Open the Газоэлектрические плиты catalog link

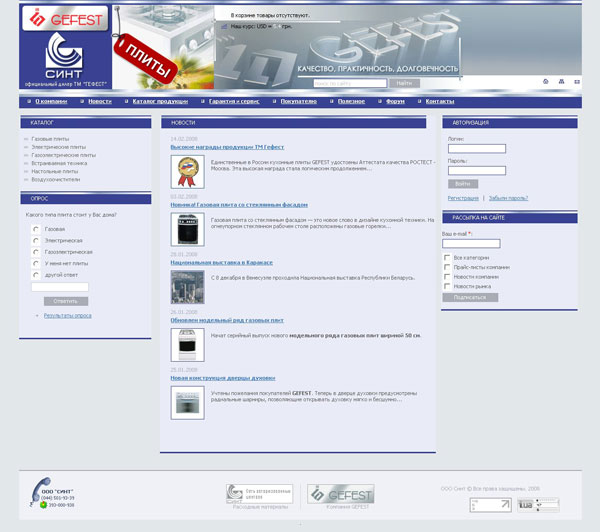pyautogui.click(x=64, y=155)
